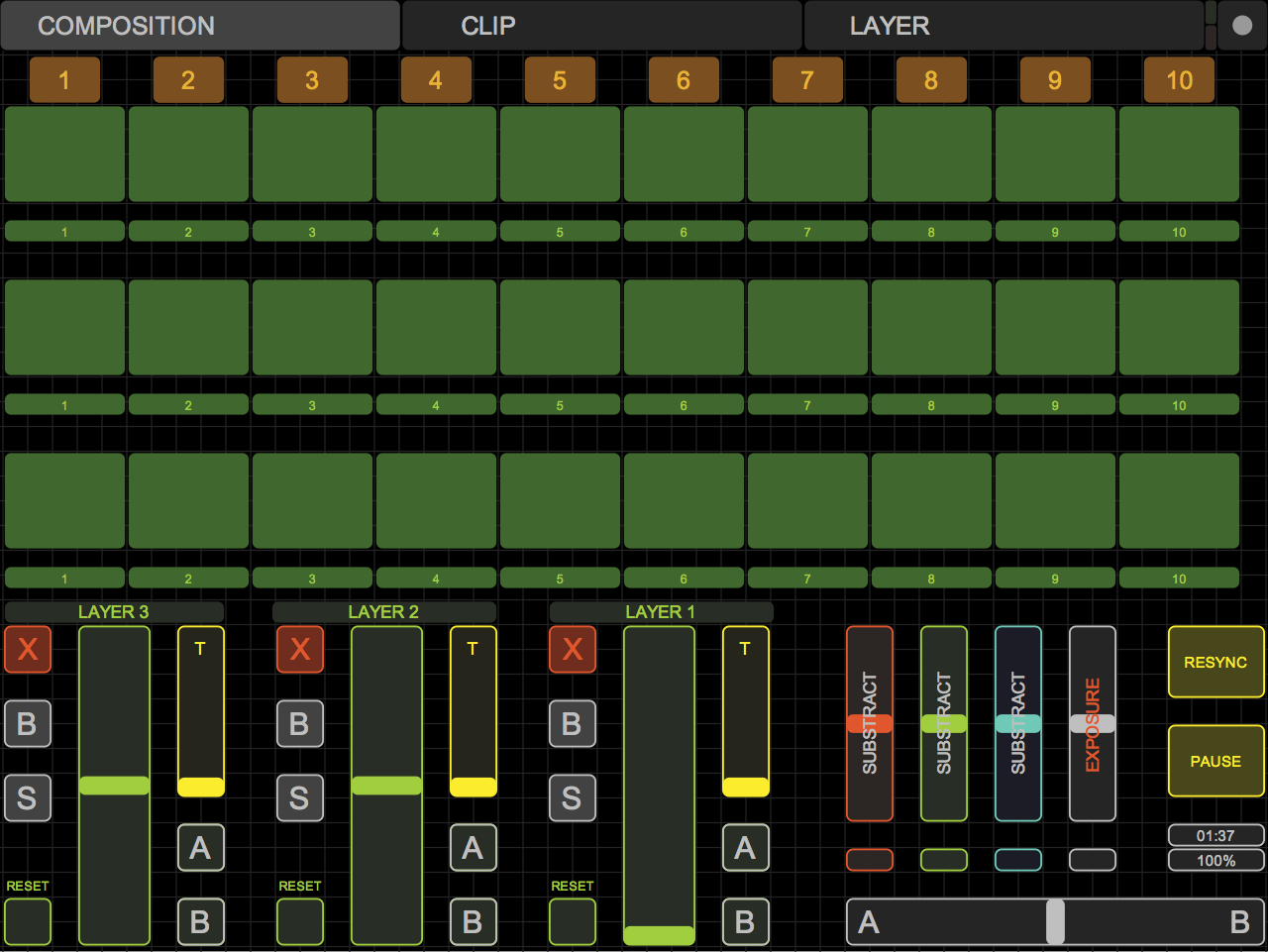Open the LAYER tab
The height and width of the screenshot is (952, 1268).
pyautogui.click(x=1003, y=26)
